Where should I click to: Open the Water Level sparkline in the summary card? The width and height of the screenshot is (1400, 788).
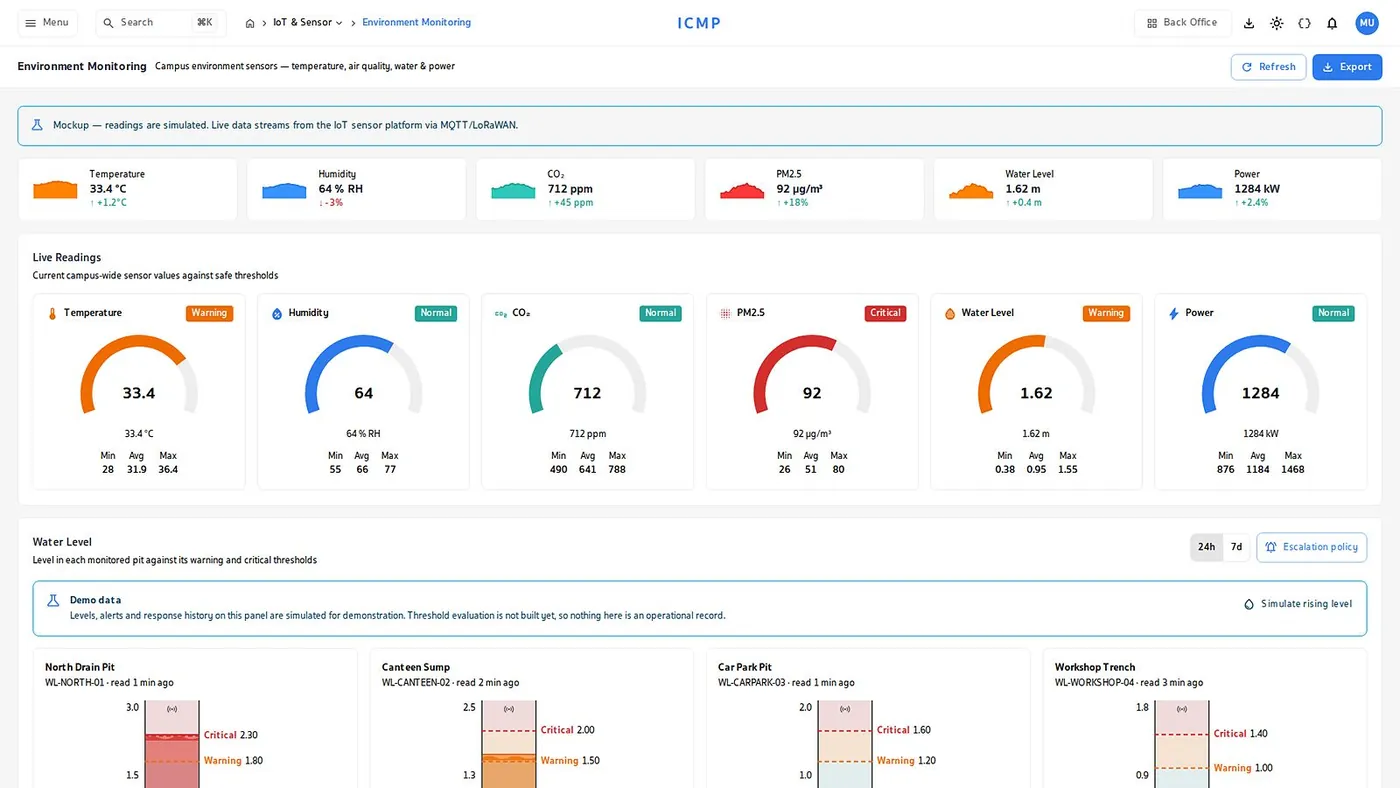(971, 189)
